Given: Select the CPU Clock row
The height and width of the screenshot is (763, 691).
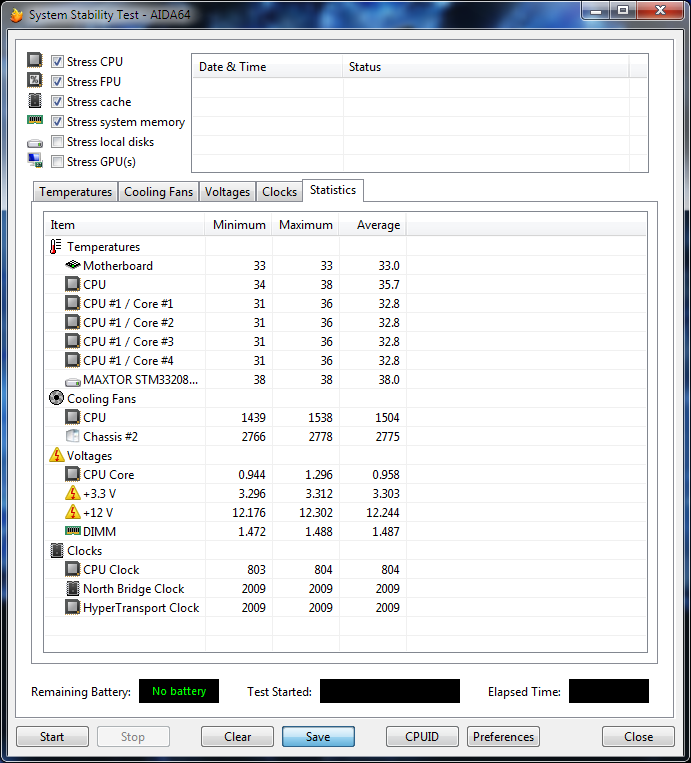Looking at the screenshot, I should (x=111, y=570).
